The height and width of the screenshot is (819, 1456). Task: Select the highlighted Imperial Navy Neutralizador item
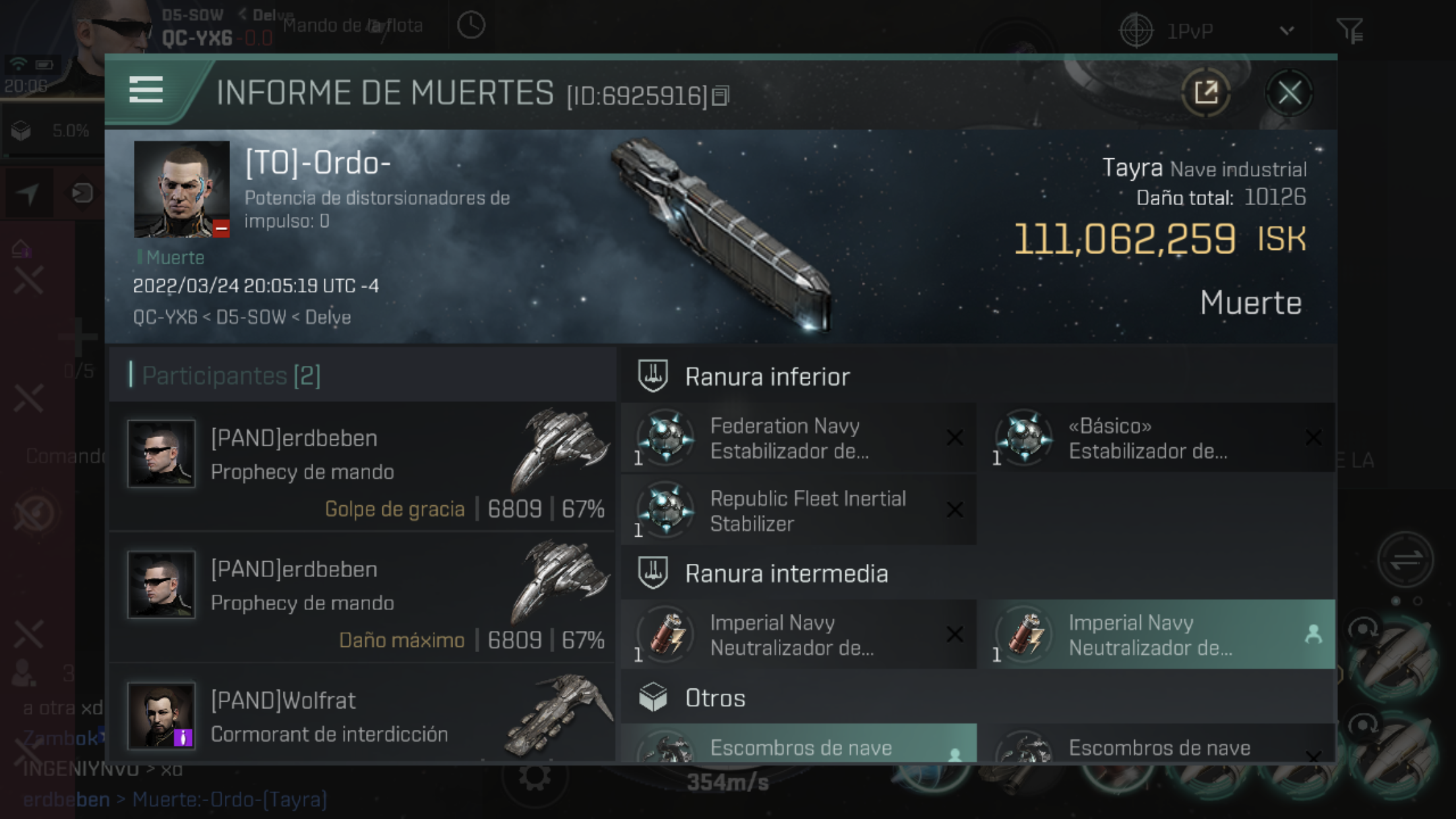point(1161,634)
